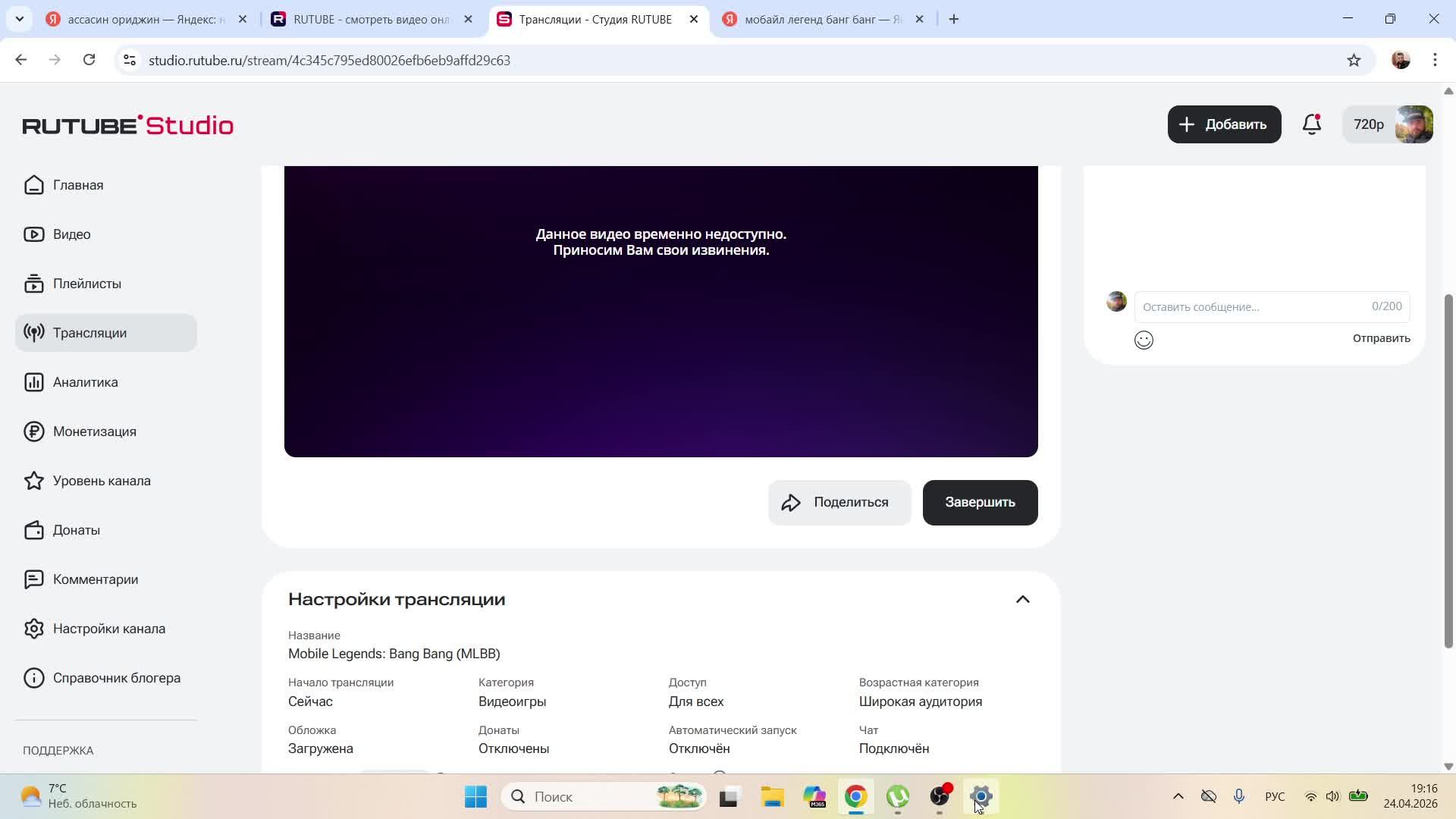Click Отправить to send the chat message
Screen dimensions: 1456x819
1381,338
